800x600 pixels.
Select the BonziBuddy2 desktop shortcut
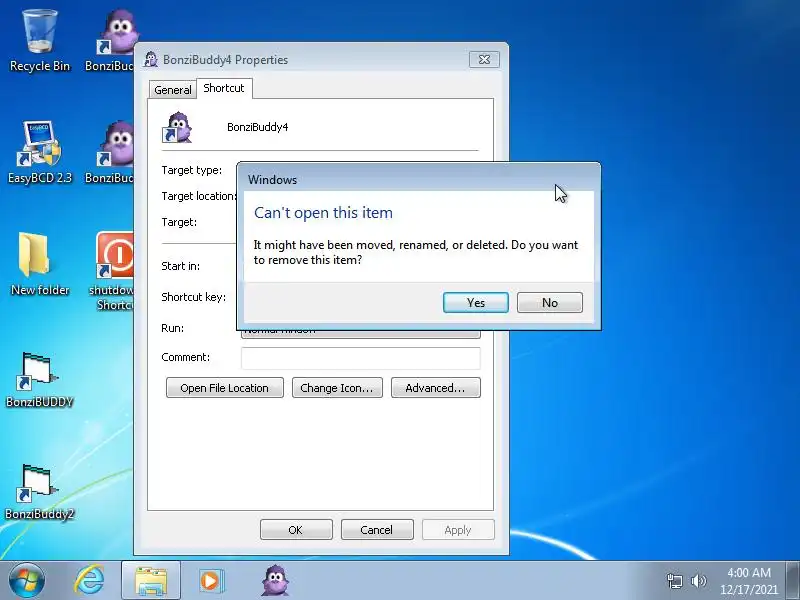pos(40,491)
